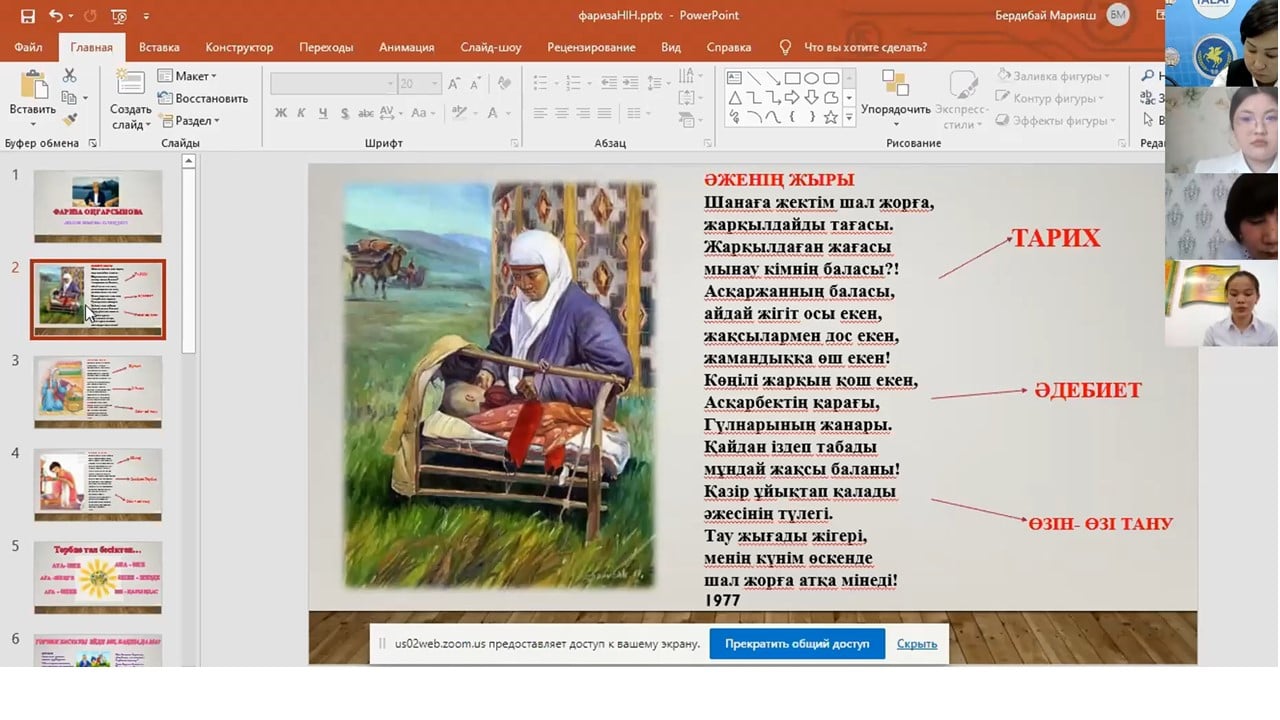Toggle bold Ж formatting
The height and width of the screenshot is (720, 1280).
[281, 113]
